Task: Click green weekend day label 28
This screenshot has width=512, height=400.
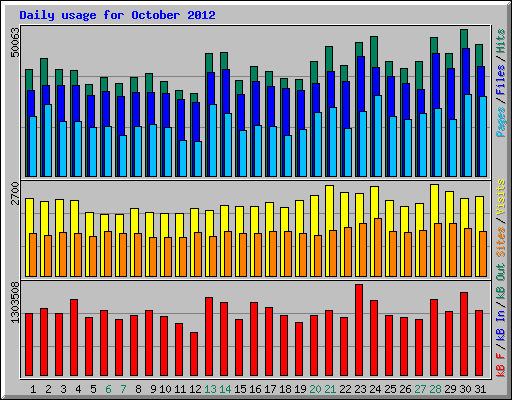Action: click(x=435, y=389)
